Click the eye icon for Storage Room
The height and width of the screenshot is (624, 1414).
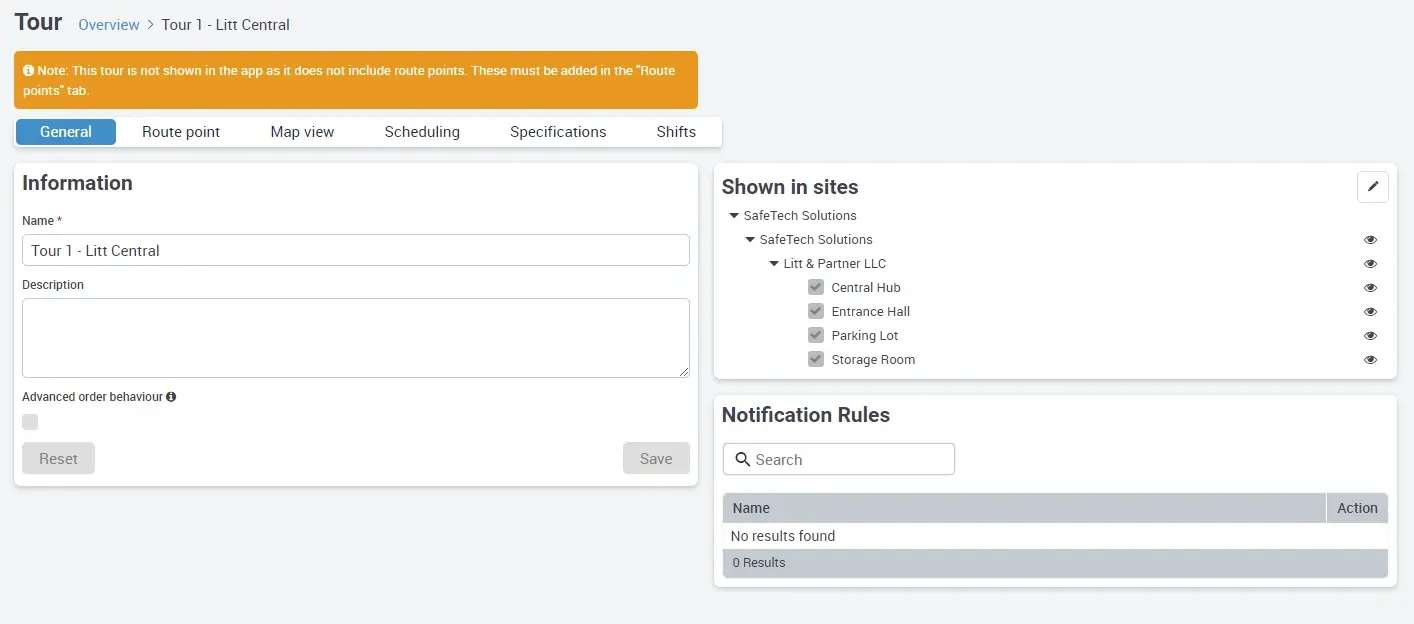click(1370, 360)
